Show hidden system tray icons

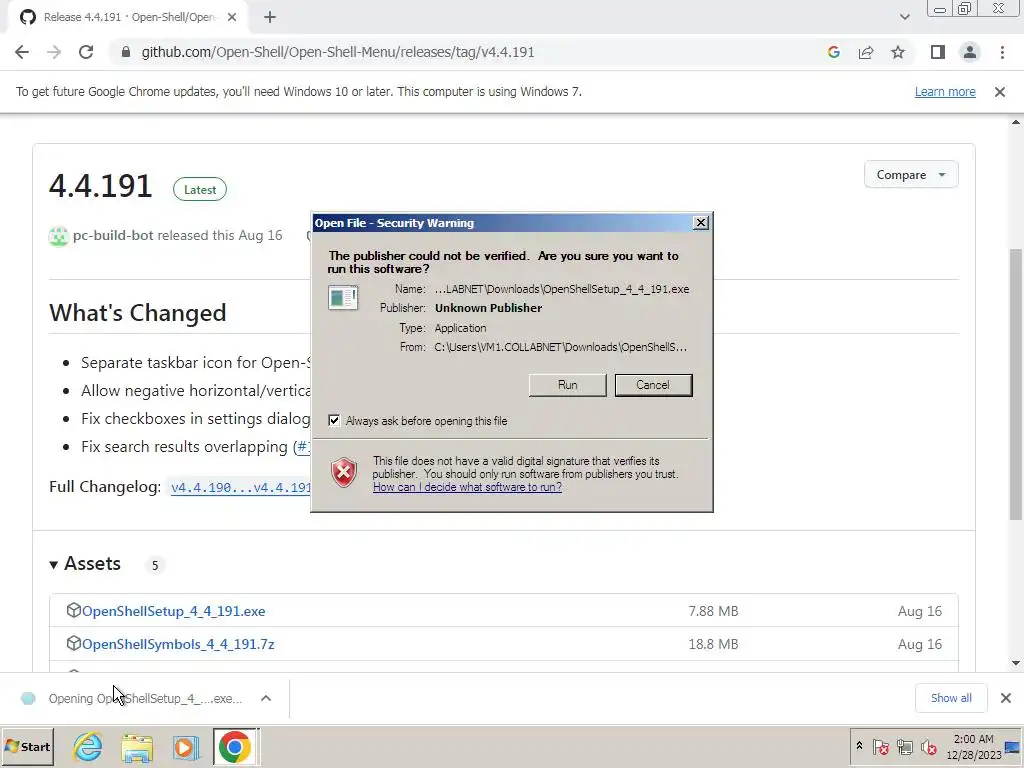click(x=859, y=746)
